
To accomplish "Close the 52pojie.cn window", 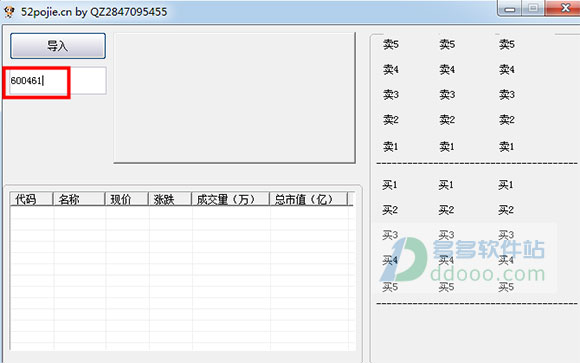I will (563, 8).
